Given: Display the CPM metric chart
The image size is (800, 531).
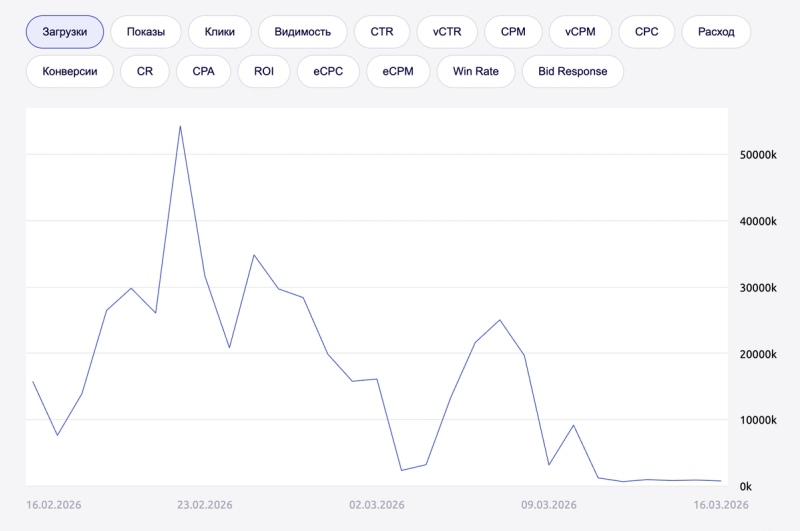Looking at the screenshot, I should click(x=513, y=32).
